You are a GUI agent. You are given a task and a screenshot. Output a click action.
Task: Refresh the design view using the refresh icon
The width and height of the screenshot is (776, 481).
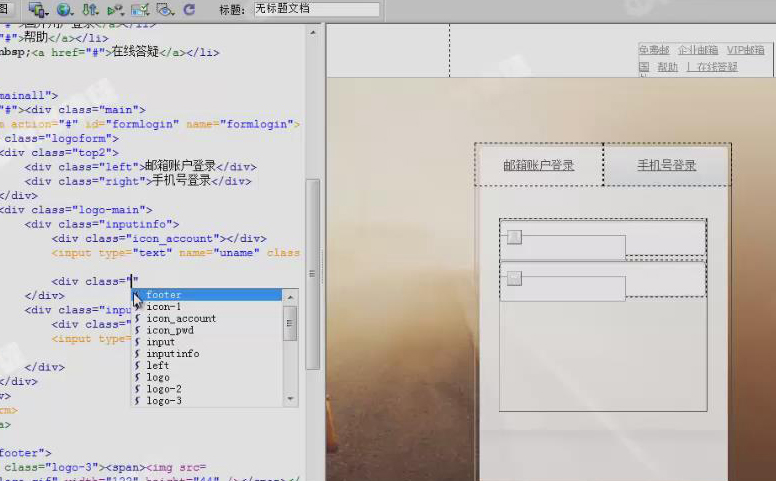pyautogui.click(x=189, y=9)
